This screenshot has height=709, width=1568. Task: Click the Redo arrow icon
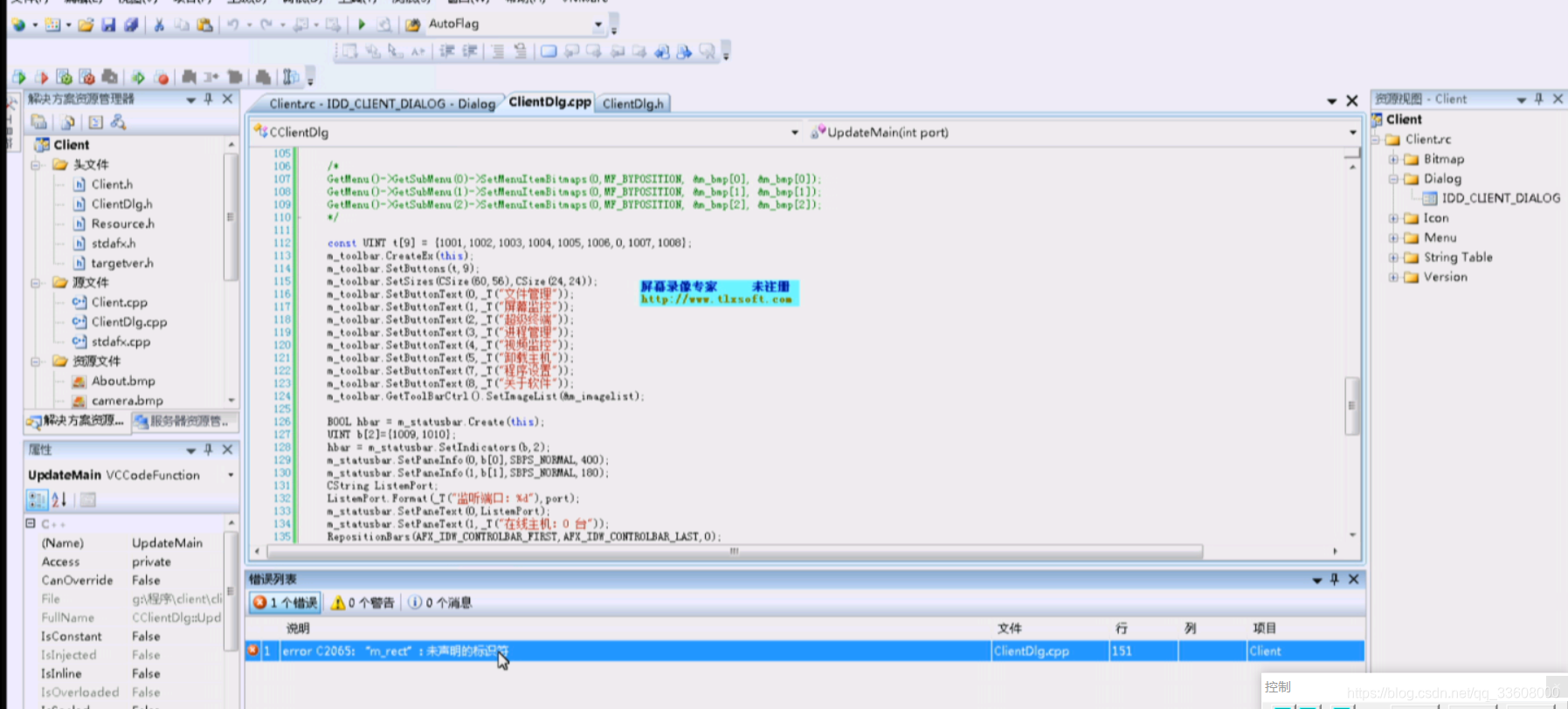[266, 24]
